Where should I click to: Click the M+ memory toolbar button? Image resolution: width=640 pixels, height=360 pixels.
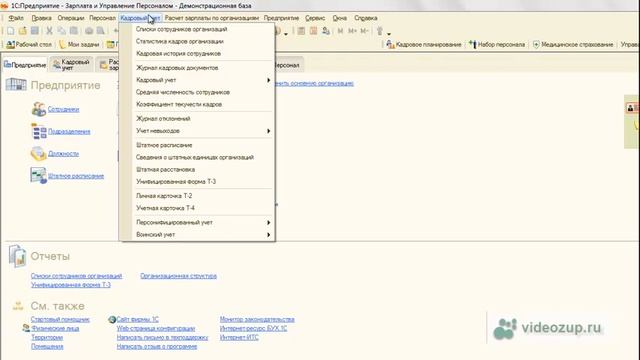tap(352, 31)
